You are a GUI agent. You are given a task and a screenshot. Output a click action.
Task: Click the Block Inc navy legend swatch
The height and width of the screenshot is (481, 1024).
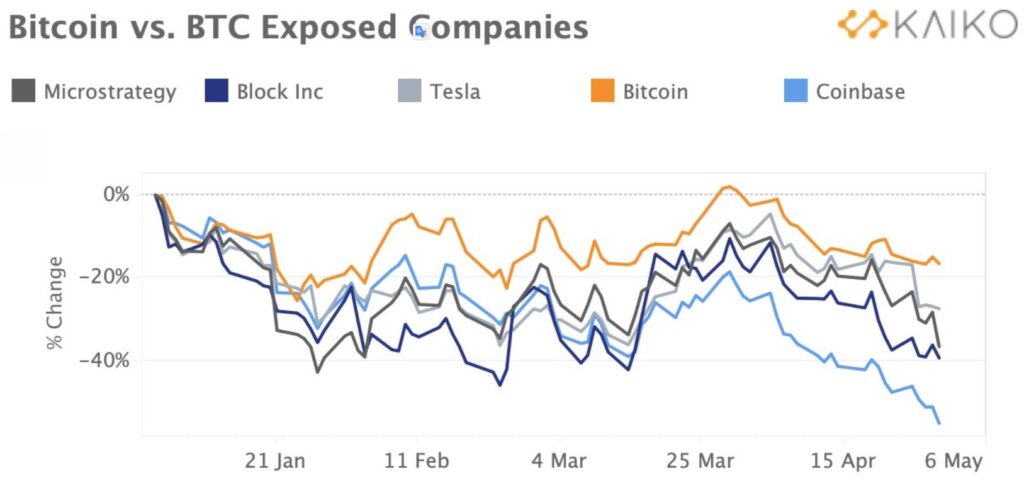coord(216,91)
